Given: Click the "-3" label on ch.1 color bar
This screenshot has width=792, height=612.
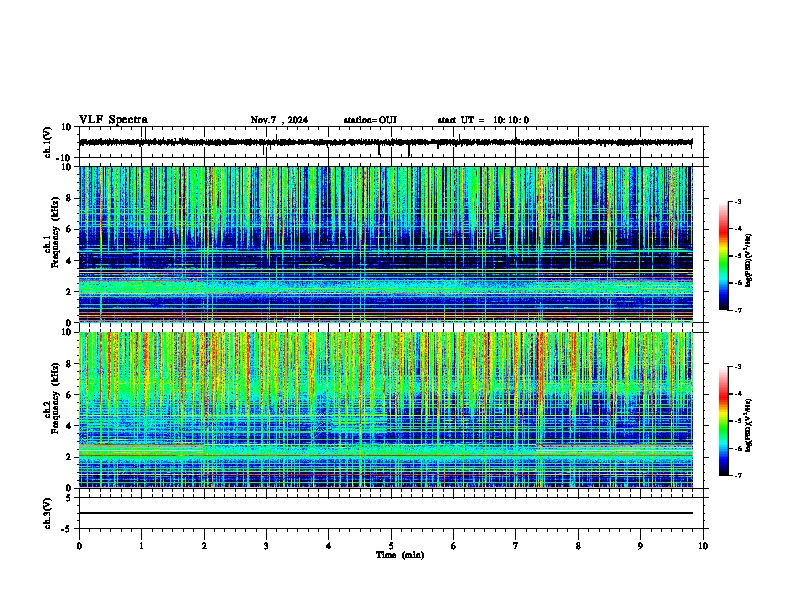Looking at the screenshot, I should click(738, 201).
